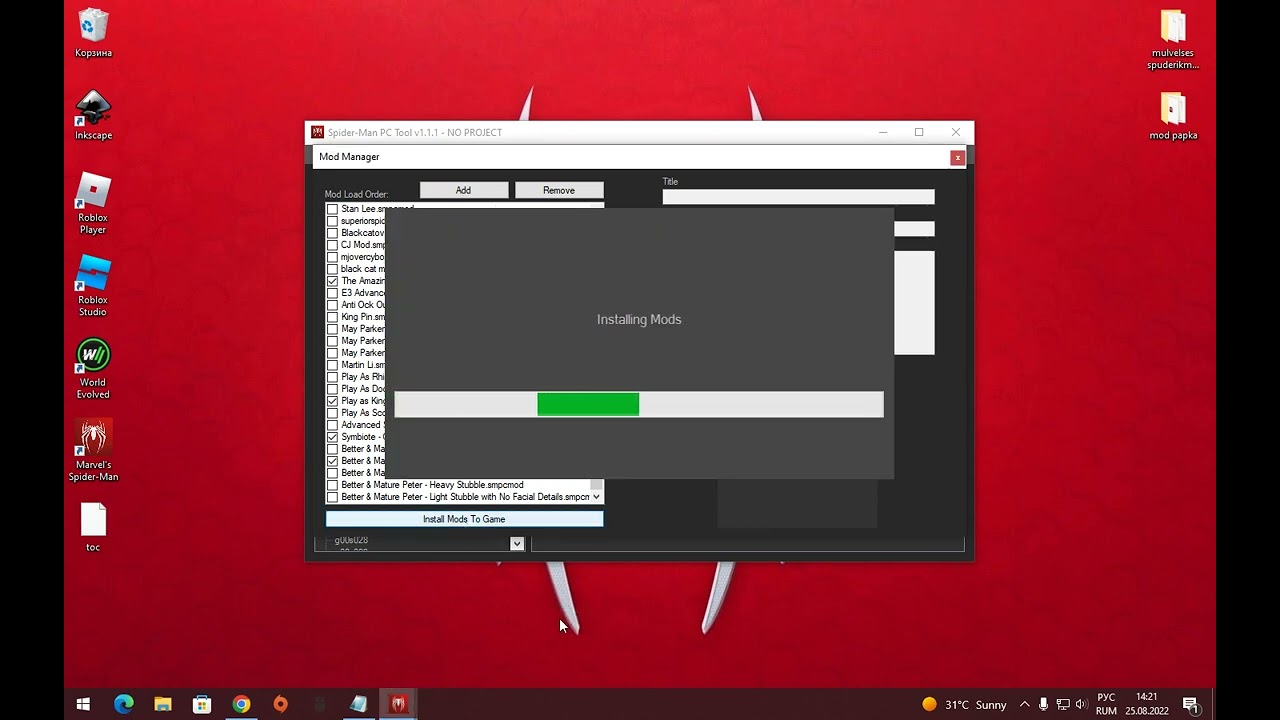Click the РУС RUM language indicator
Viewport: 1280px width, 720px height.
(1106, 704)
